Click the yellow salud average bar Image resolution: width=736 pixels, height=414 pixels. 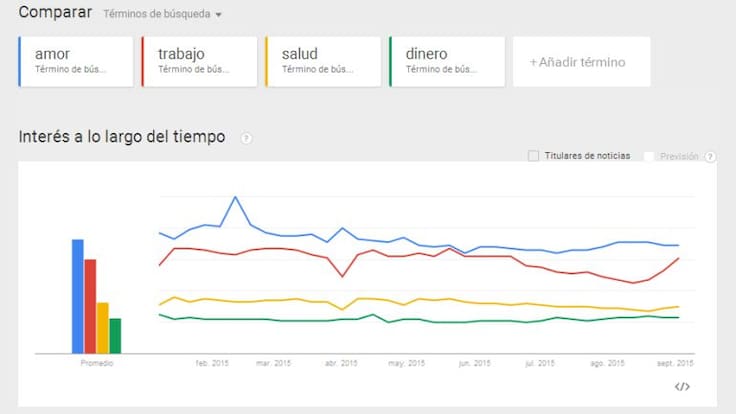click(102, 326)
